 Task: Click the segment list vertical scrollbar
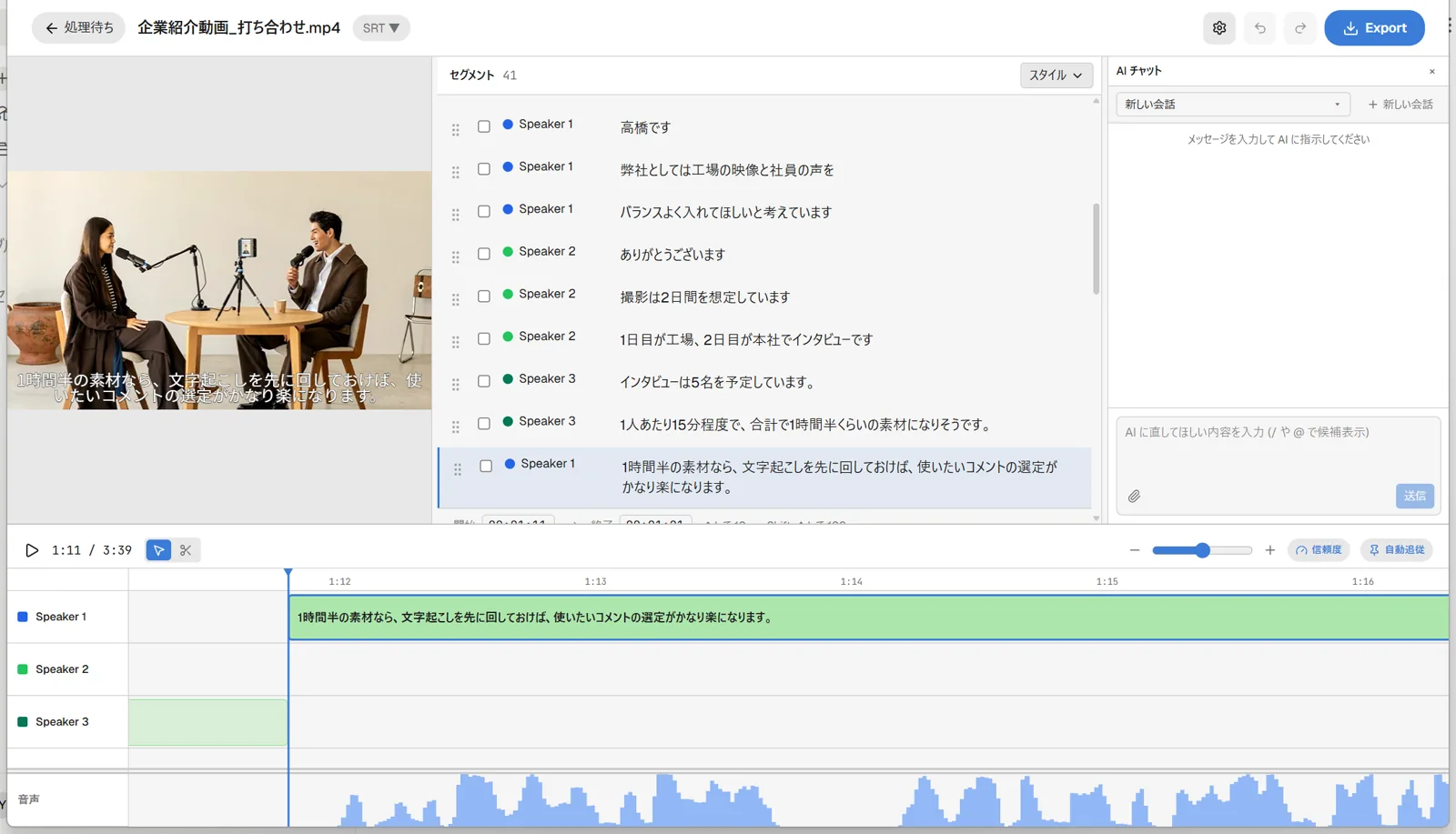(1096, 249)
